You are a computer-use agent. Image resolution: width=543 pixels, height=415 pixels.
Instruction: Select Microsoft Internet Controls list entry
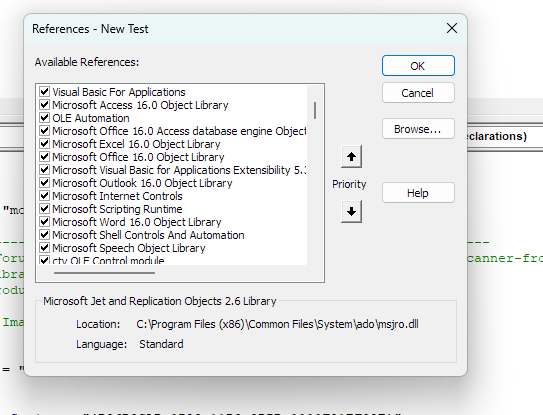tap(117, 196)
